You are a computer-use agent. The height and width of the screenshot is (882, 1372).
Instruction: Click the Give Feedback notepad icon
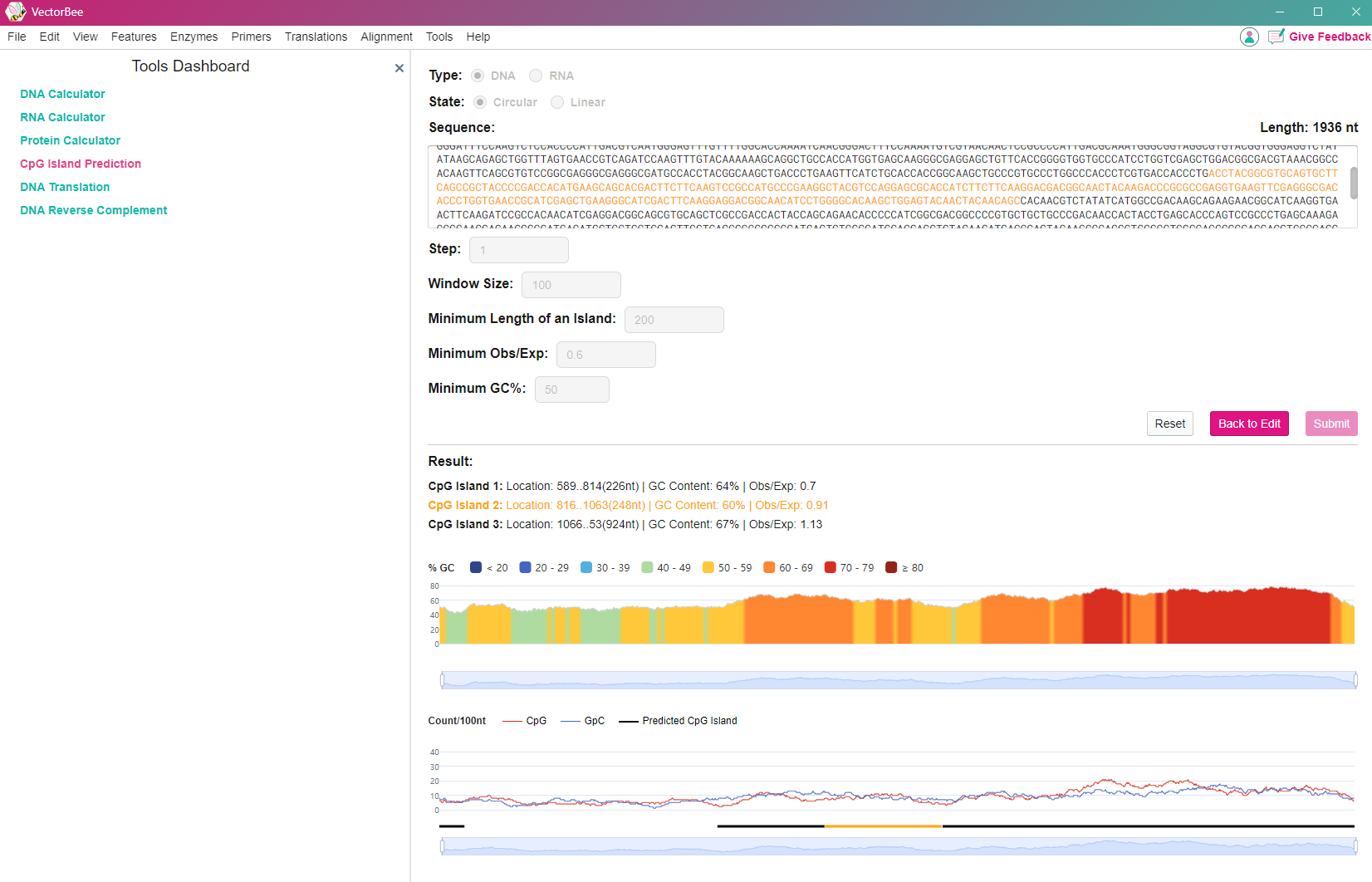click(x=1276, y=37)
